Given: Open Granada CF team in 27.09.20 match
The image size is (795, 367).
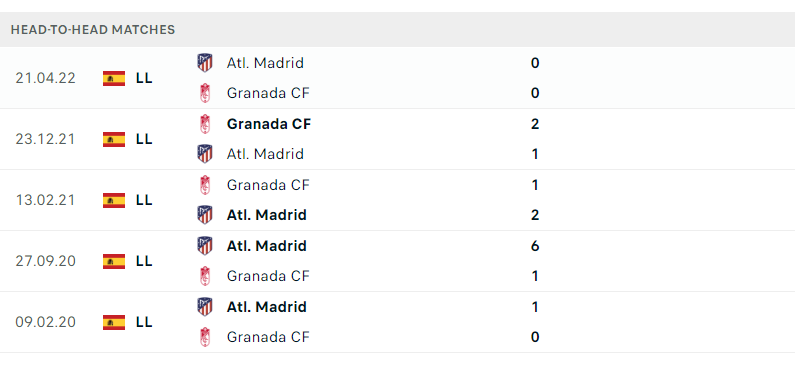Looking at the screenshot, I should click(x=268, y=276).
